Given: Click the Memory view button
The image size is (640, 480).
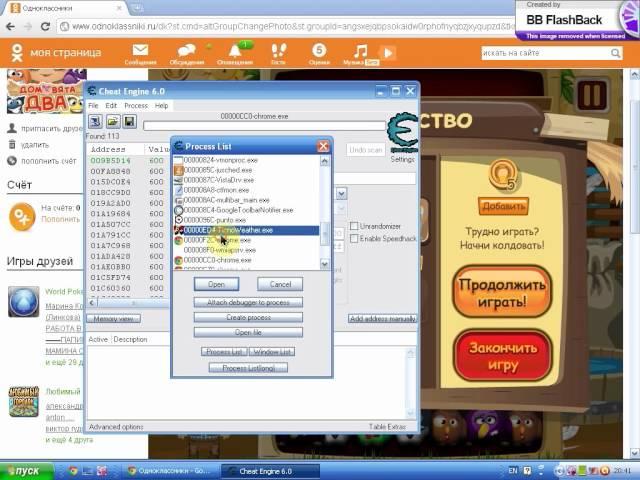Looking at the screenshot, I should tap(113, 319).
